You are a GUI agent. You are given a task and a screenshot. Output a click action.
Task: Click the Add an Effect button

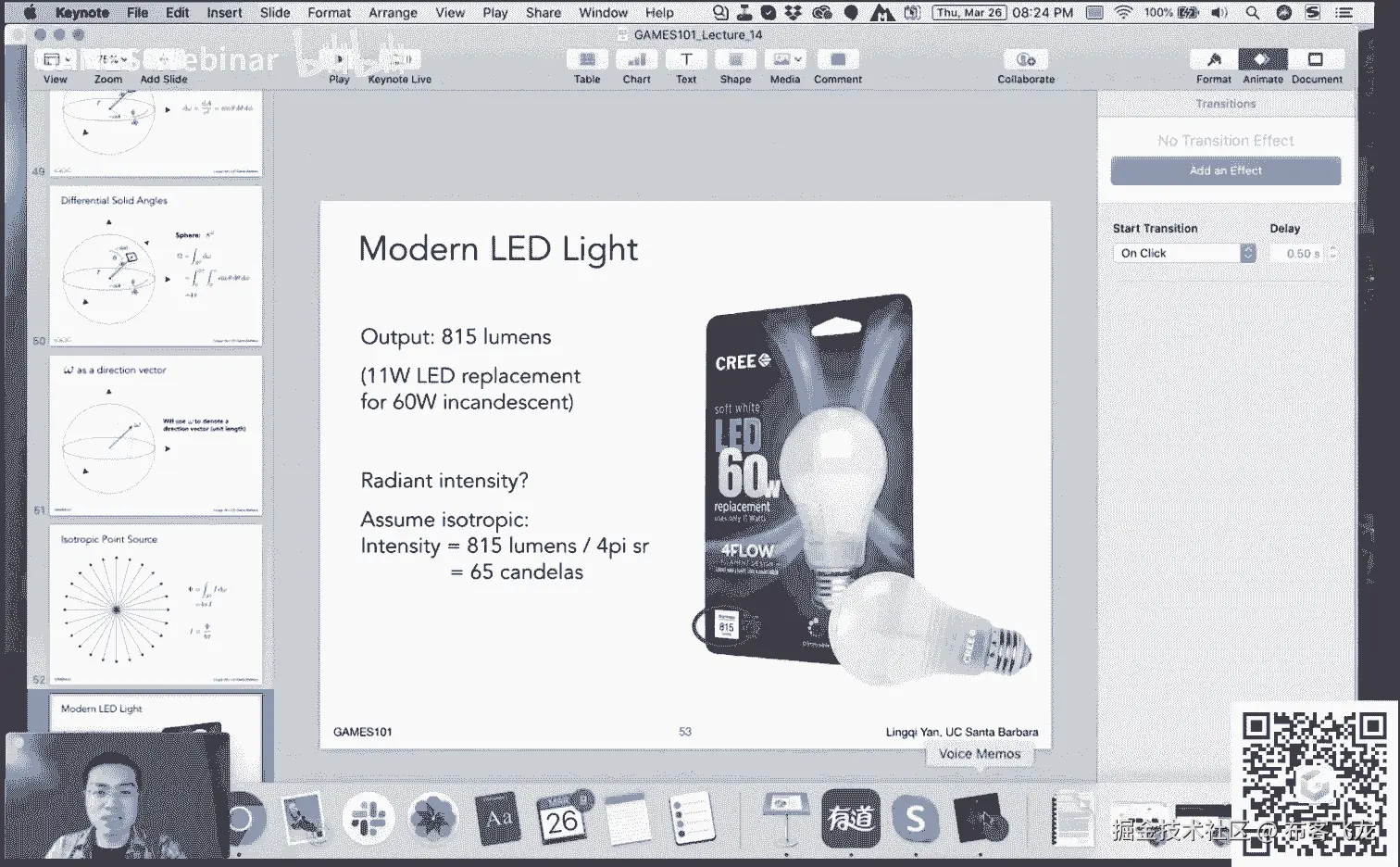click(x=1225, y=170)
